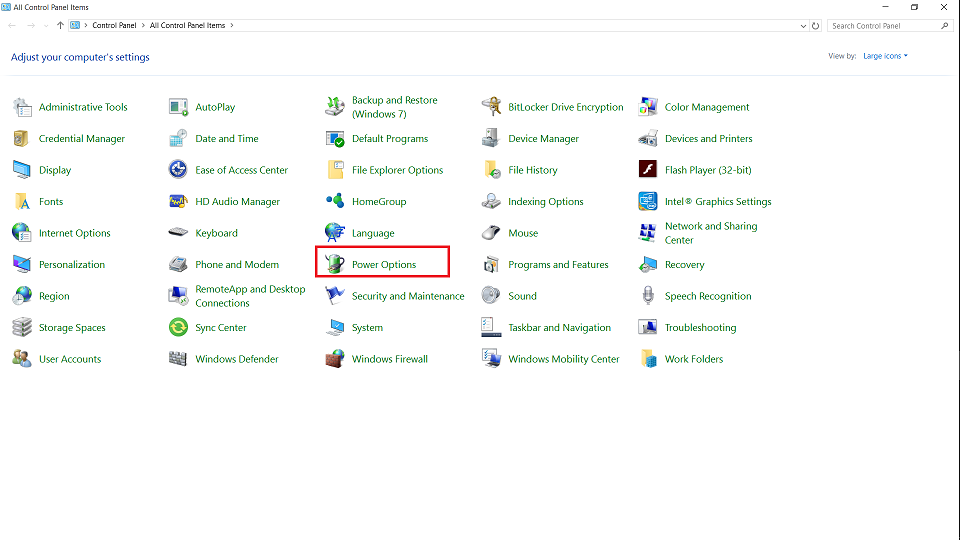Click the System link
Viewport: 960px width, 540px height.
coord(367,328)
